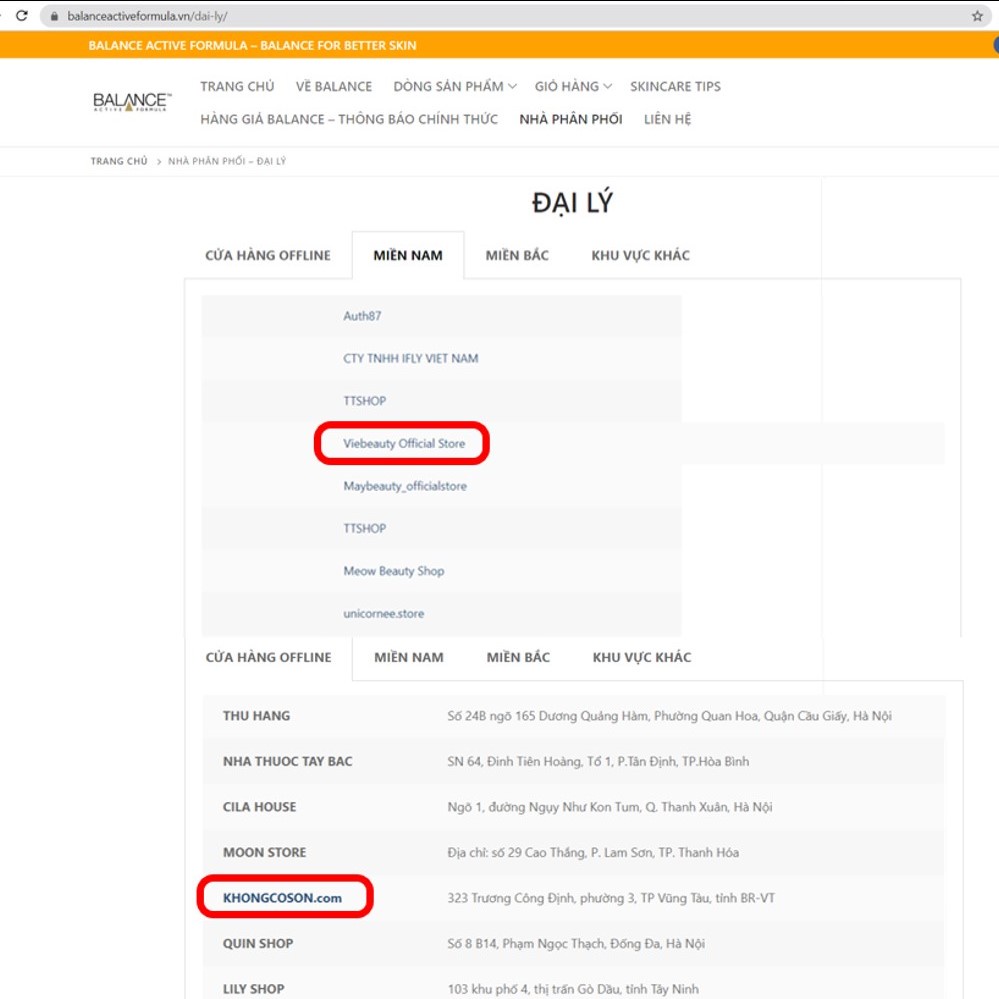Go to the Về Balance page
The width and height of the screenshot is (999, 999).
(x=334, y=86)
